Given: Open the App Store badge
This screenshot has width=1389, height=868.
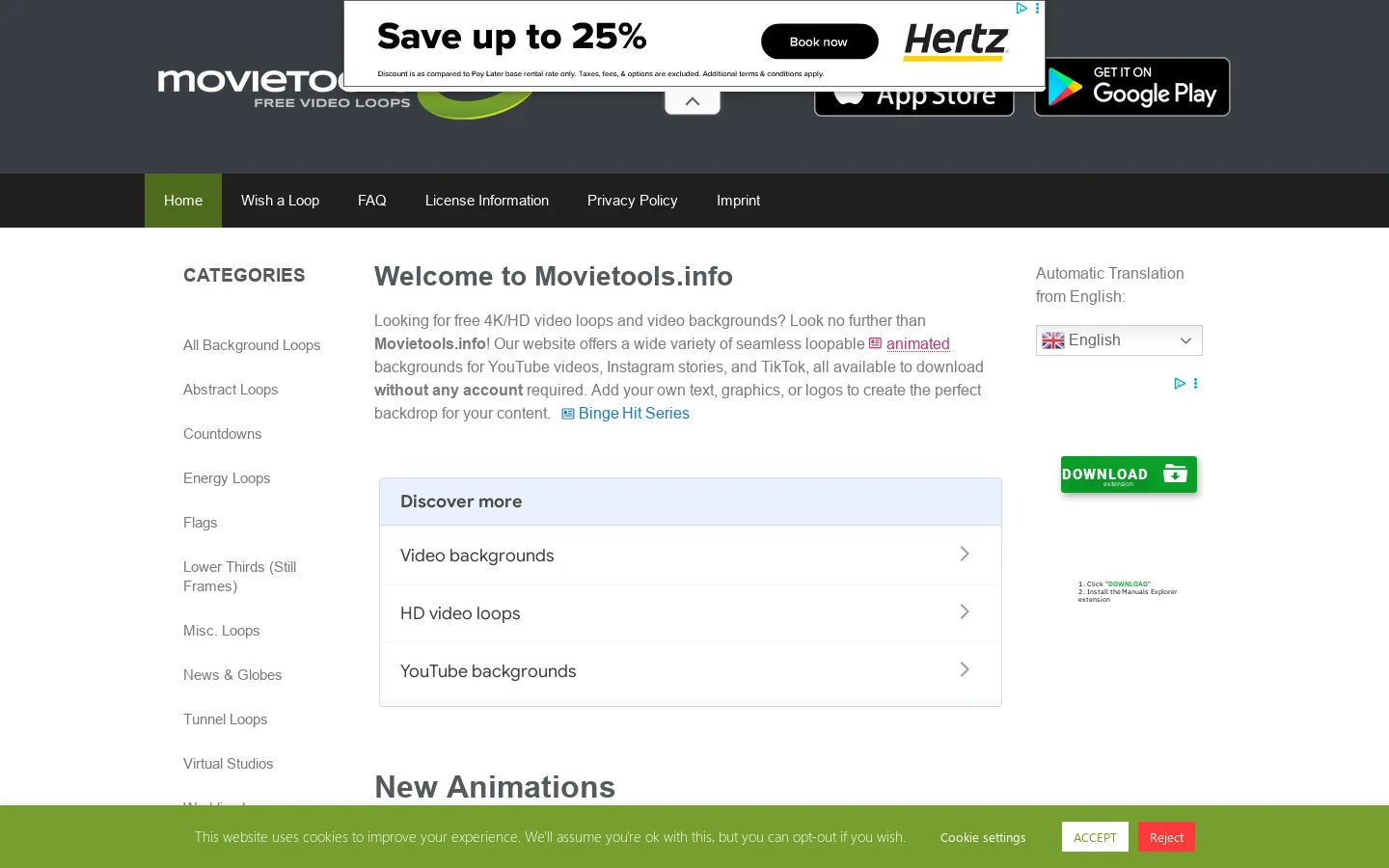Looking at the screenshot, I should point(913,101).
